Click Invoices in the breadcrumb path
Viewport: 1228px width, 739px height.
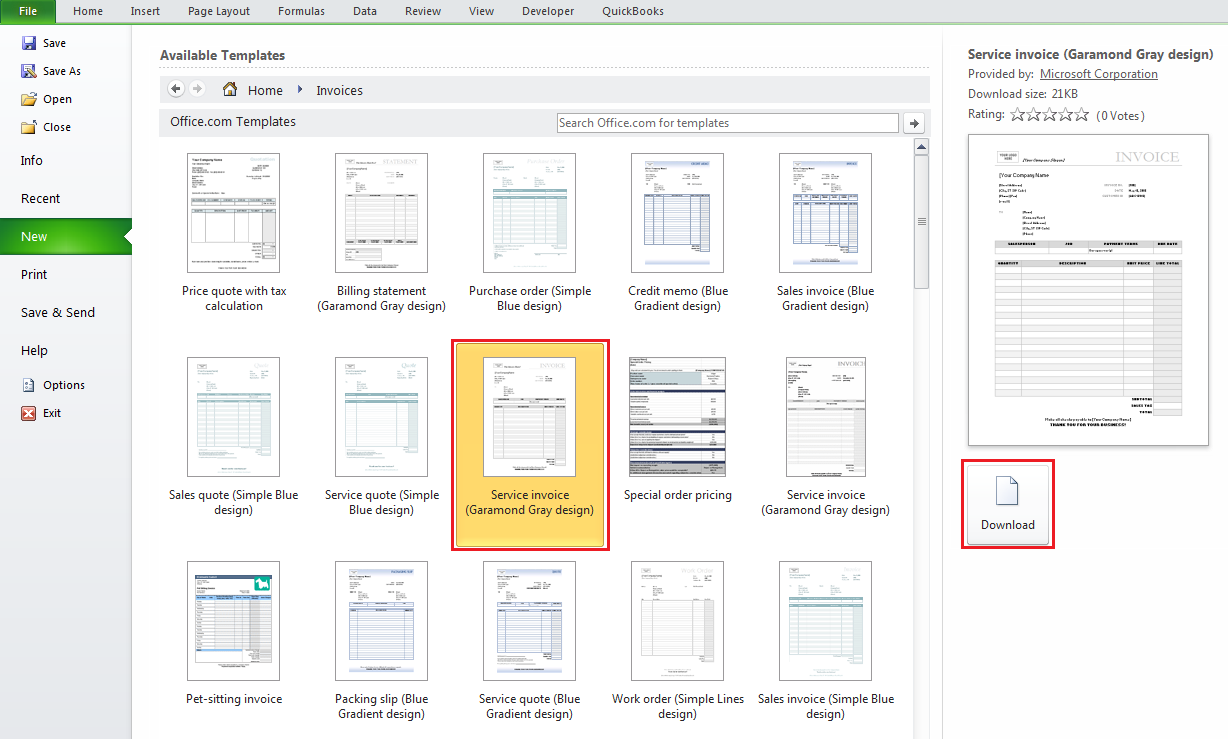339,90
